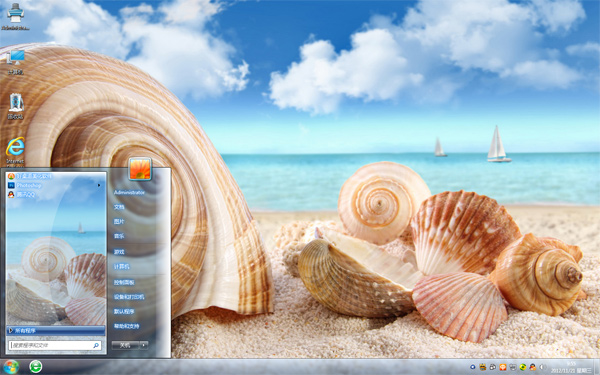Click the Start menu search box
600x375 pixels.
click(x=55, y=345)
